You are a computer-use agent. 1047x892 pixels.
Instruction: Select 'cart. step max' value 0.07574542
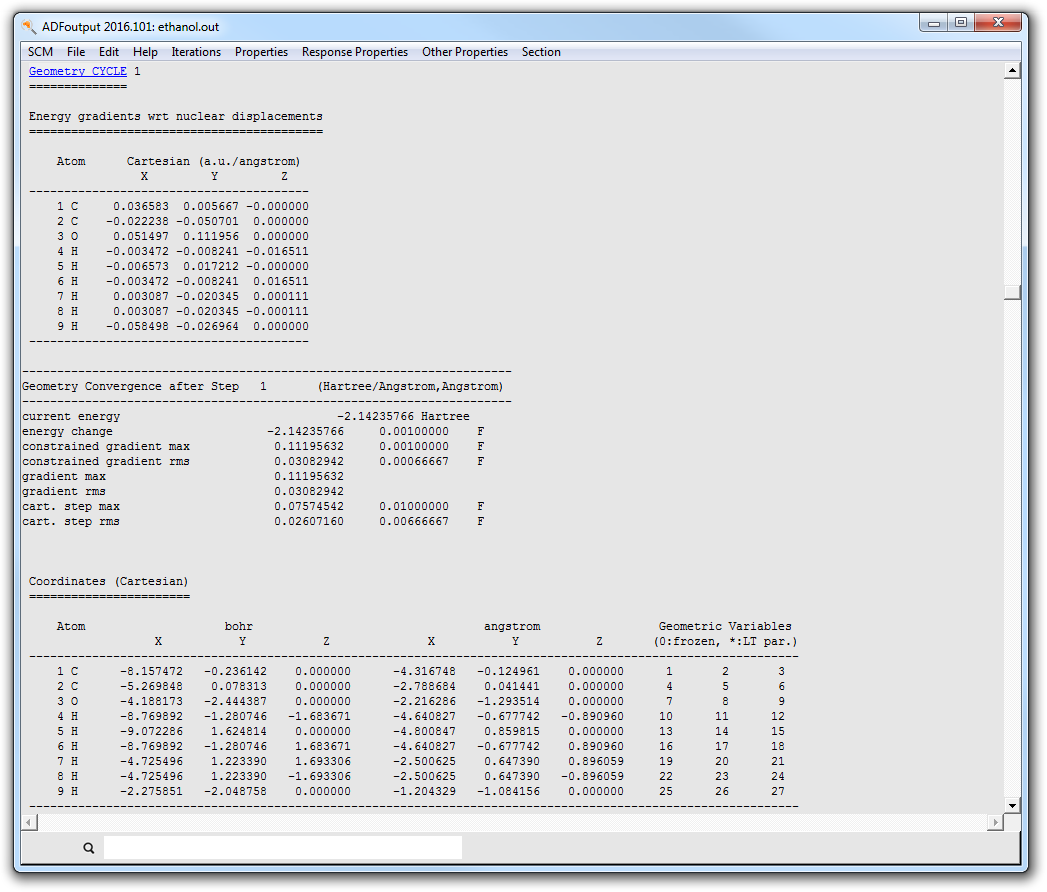309,507
